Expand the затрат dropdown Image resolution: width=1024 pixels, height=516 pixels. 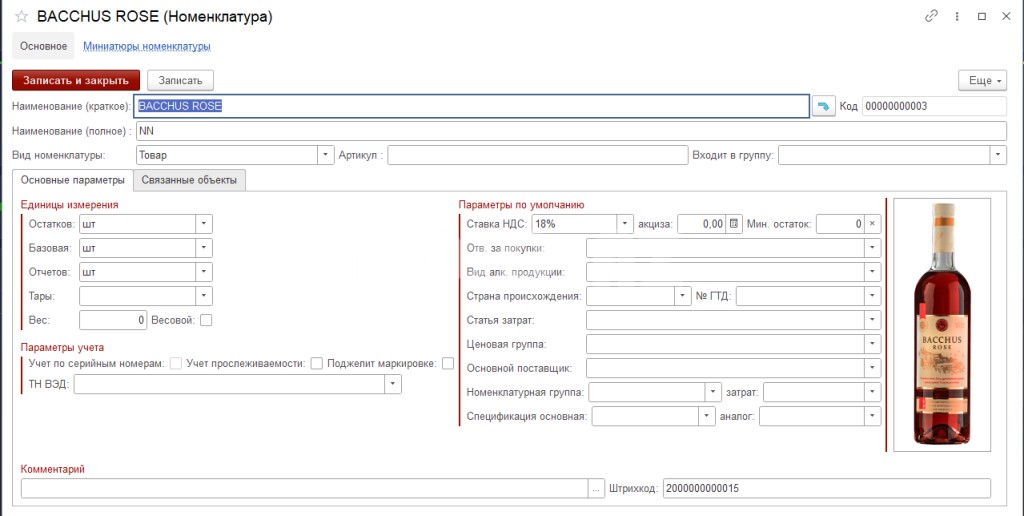[872, 392]
